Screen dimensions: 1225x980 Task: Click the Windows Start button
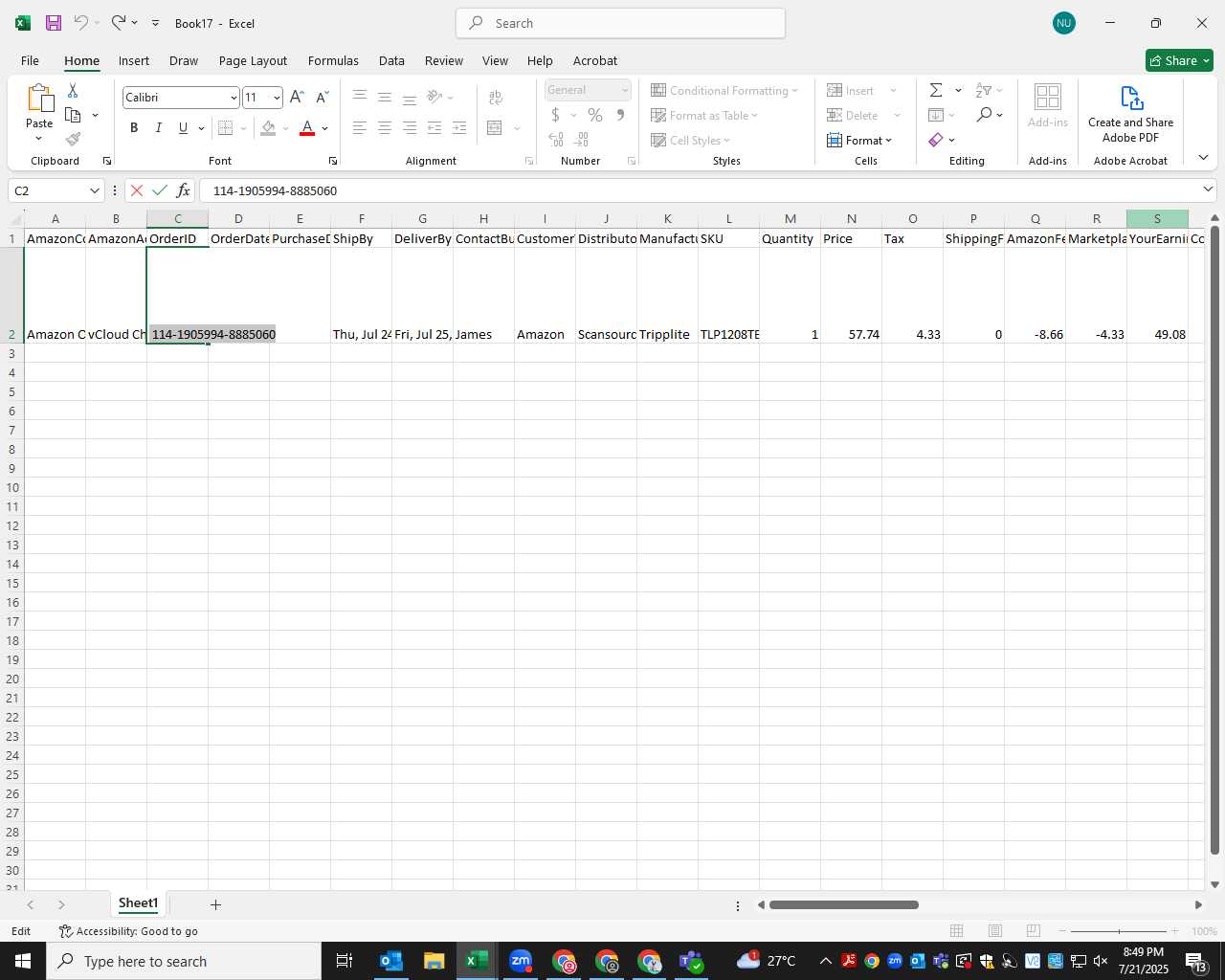click(23, 961)
